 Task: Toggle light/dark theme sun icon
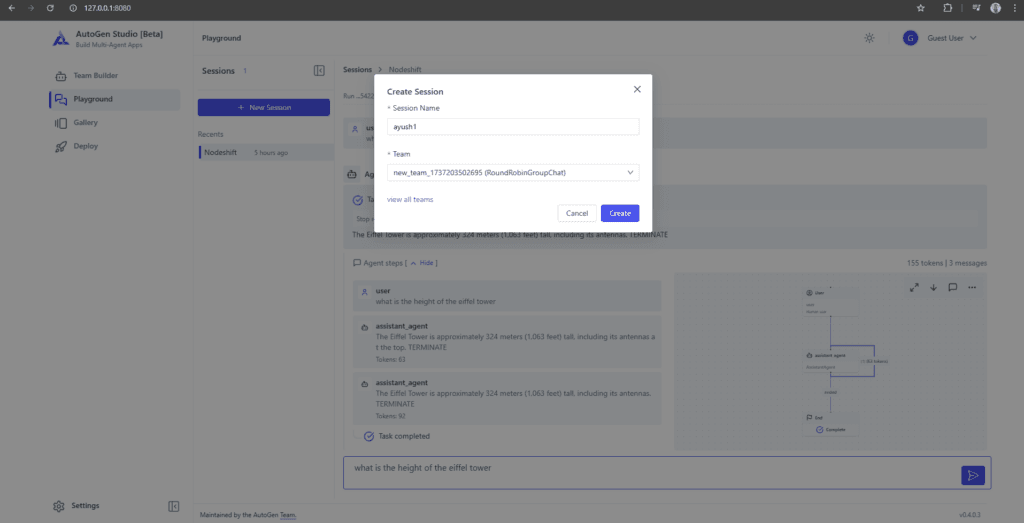tap(869, 38)
